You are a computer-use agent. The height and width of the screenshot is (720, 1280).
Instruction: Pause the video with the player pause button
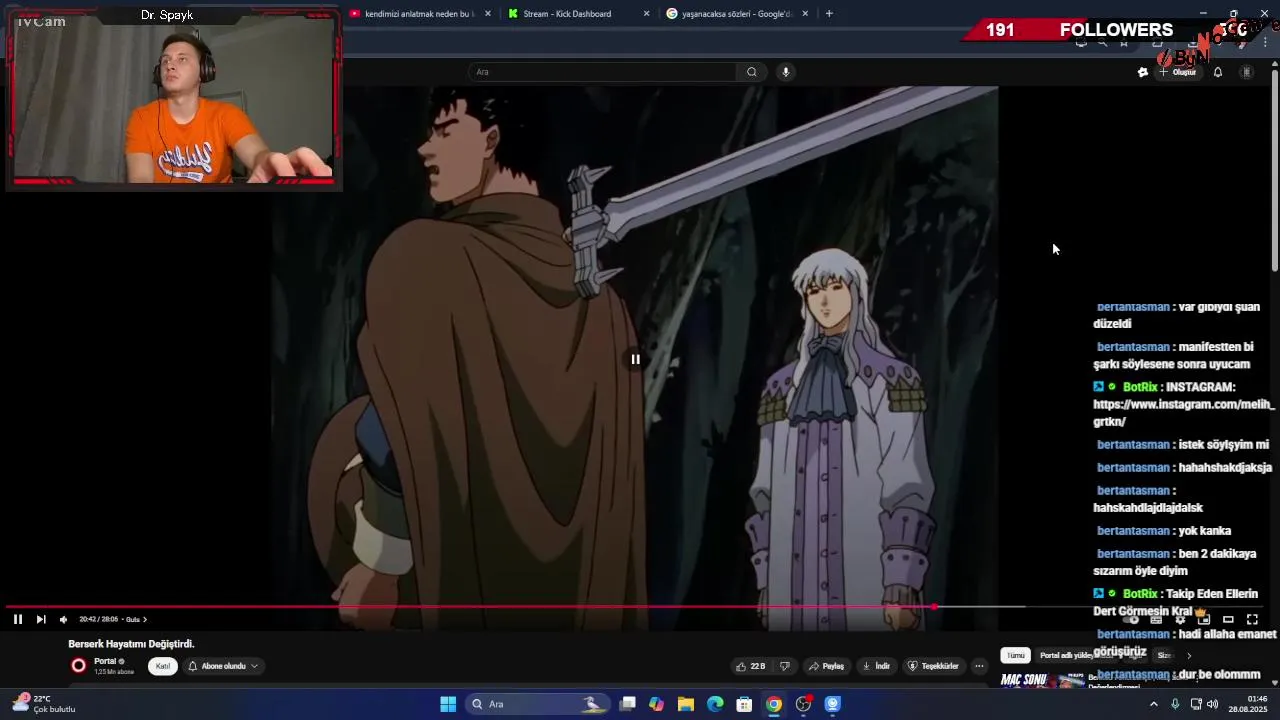[17, 619]
